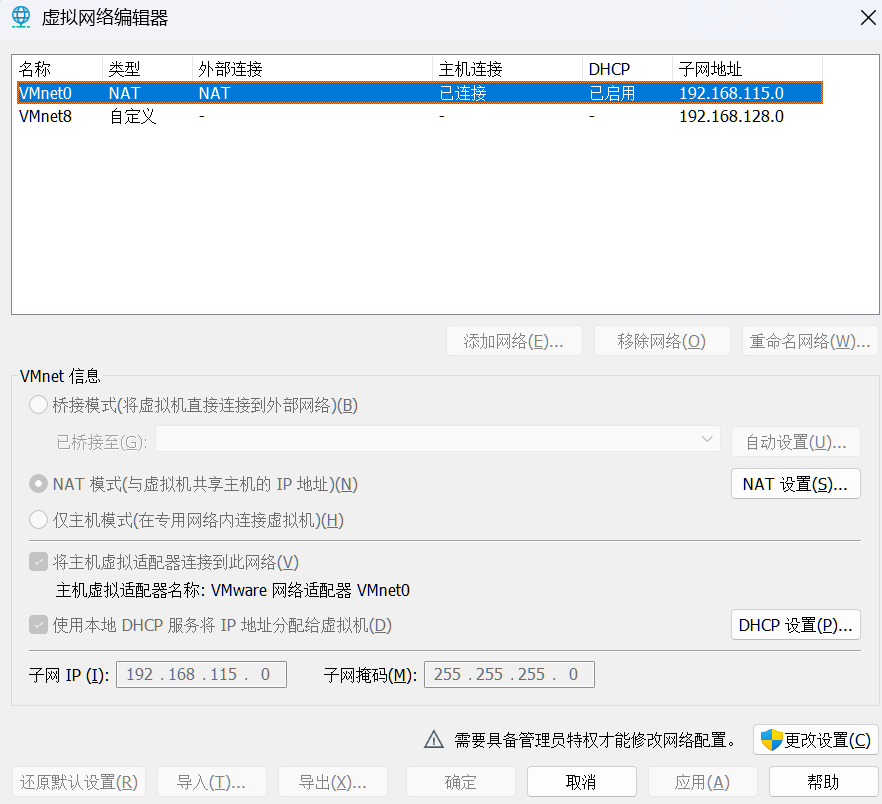Open DHCP 设置(P)... dialog
Image resolution: width=882 pixels, height=804 pixels.
point(796,625)
